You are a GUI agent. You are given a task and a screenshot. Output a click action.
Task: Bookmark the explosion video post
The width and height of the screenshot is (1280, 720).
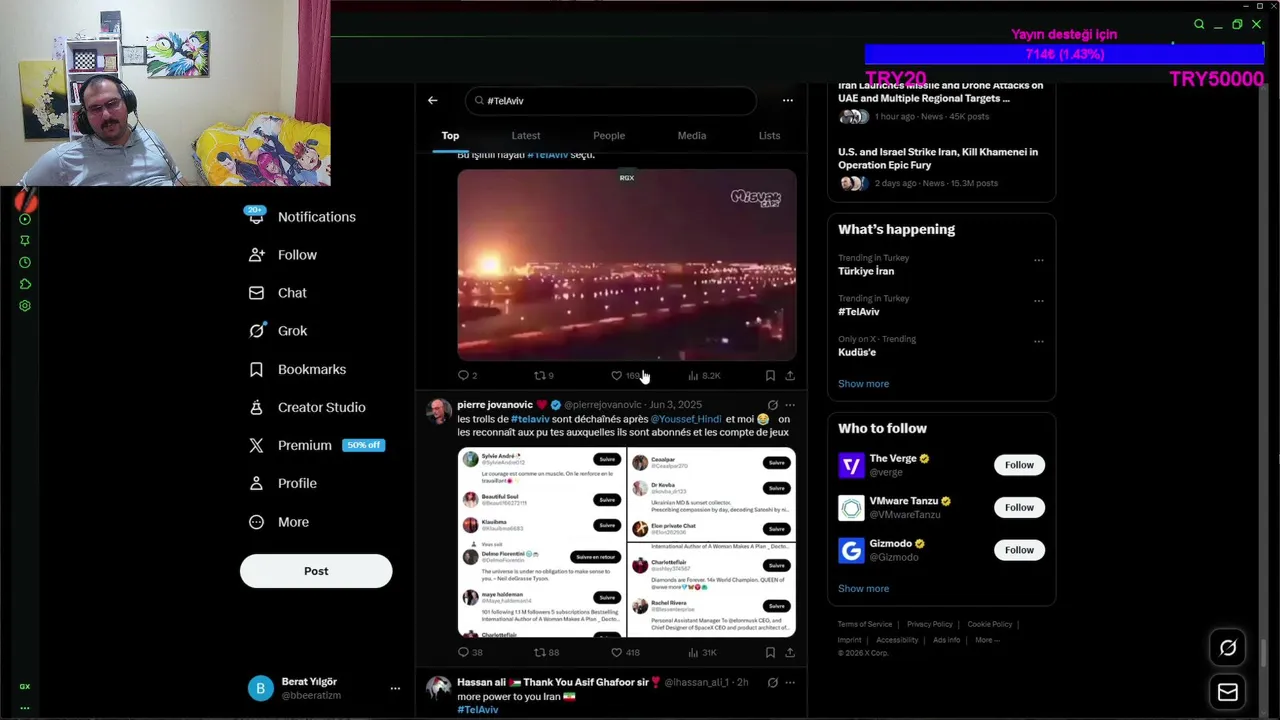770,375
